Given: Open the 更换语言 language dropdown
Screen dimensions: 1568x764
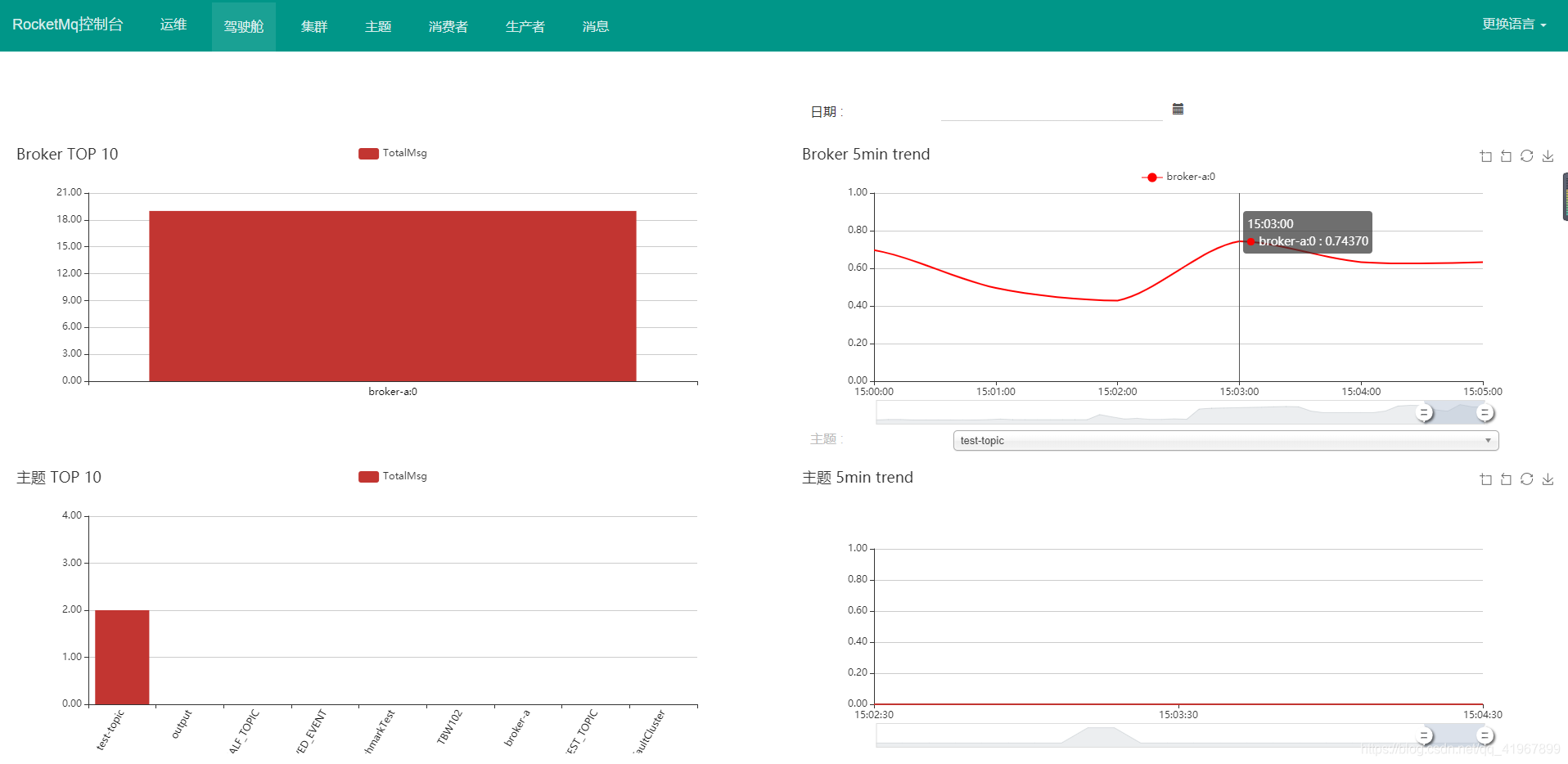Looking at the screenshot, I should 1514,25.
